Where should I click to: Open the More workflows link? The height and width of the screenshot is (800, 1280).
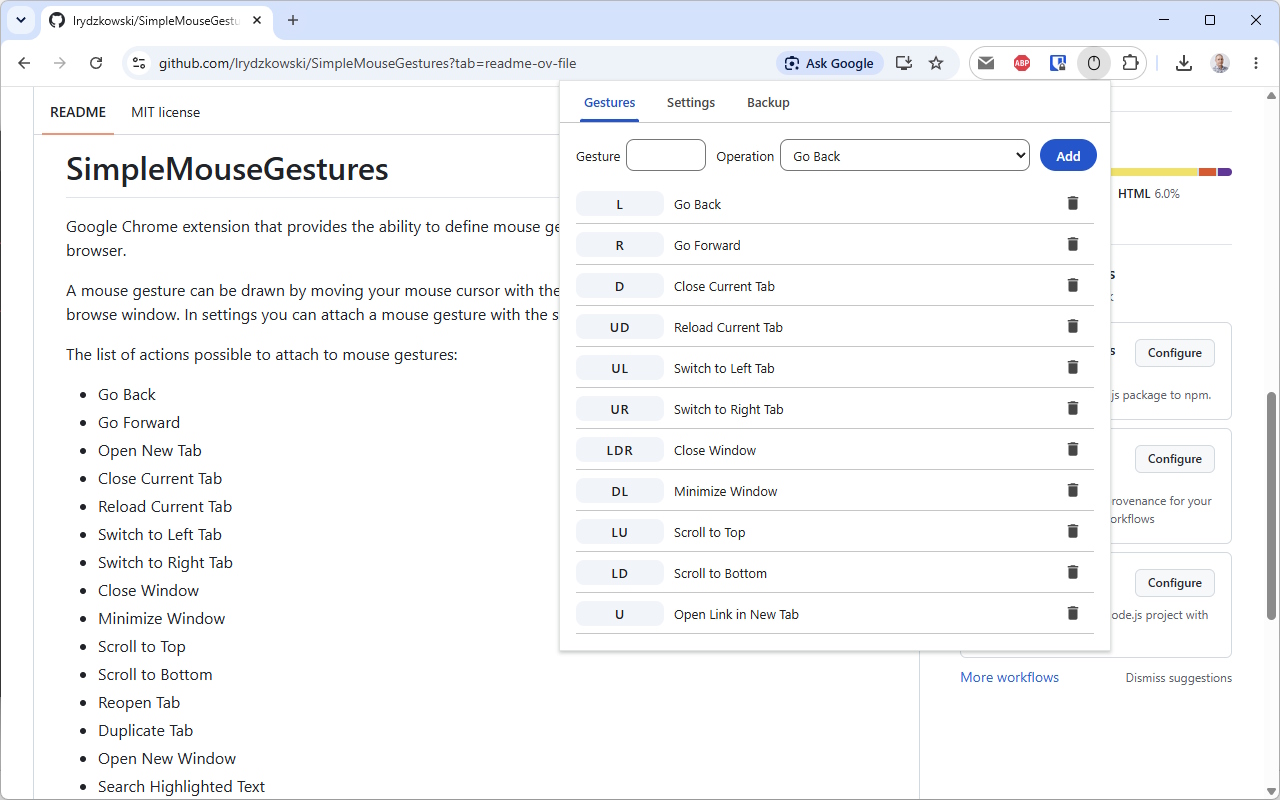1009,677
